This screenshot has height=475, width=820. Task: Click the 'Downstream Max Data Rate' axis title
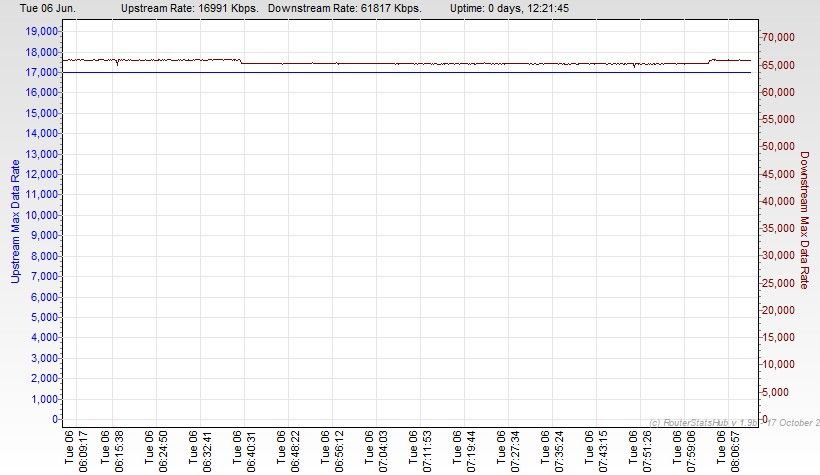tap(804, 220)
